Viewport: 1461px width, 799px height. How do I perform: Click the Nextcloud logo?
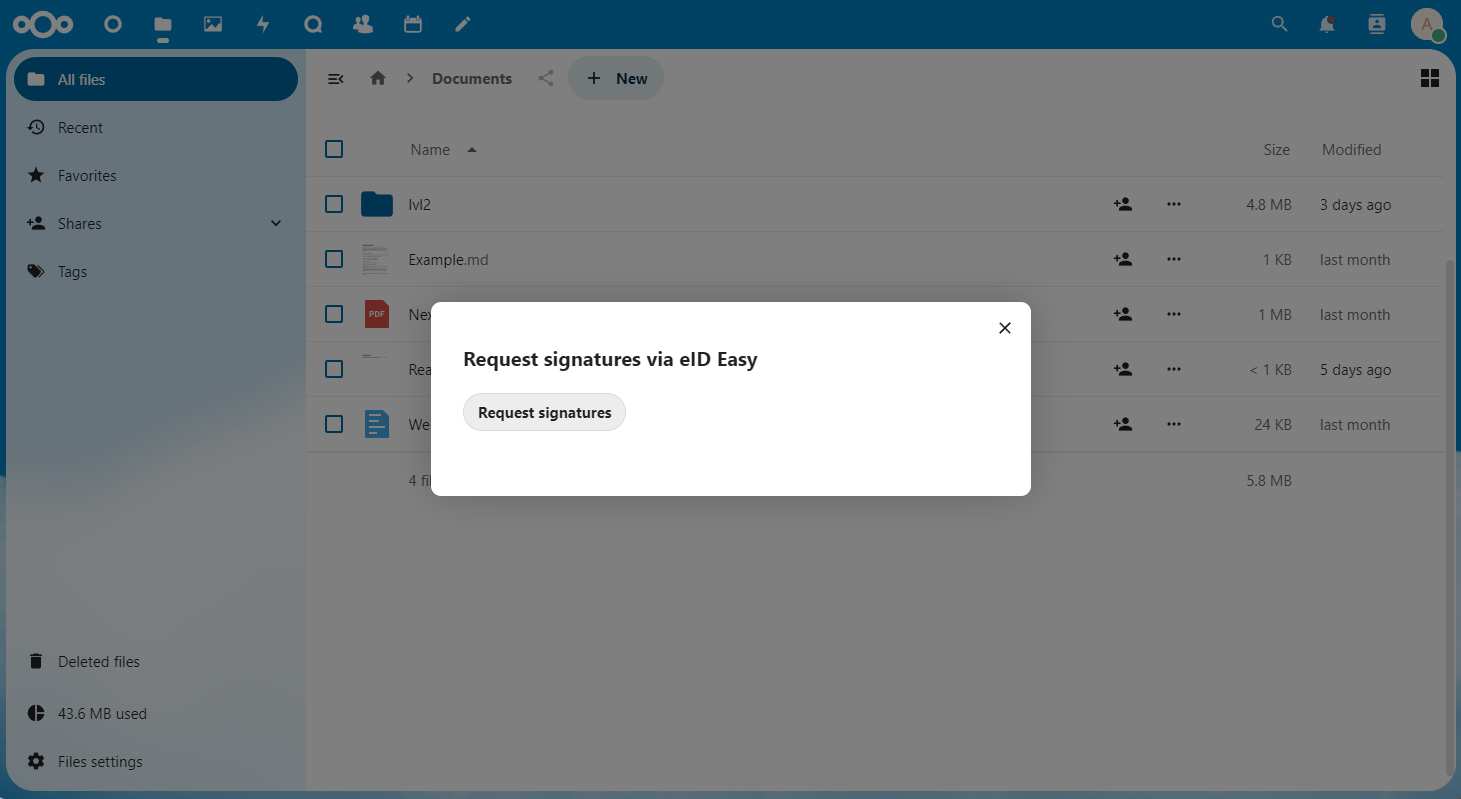point(43,24)
